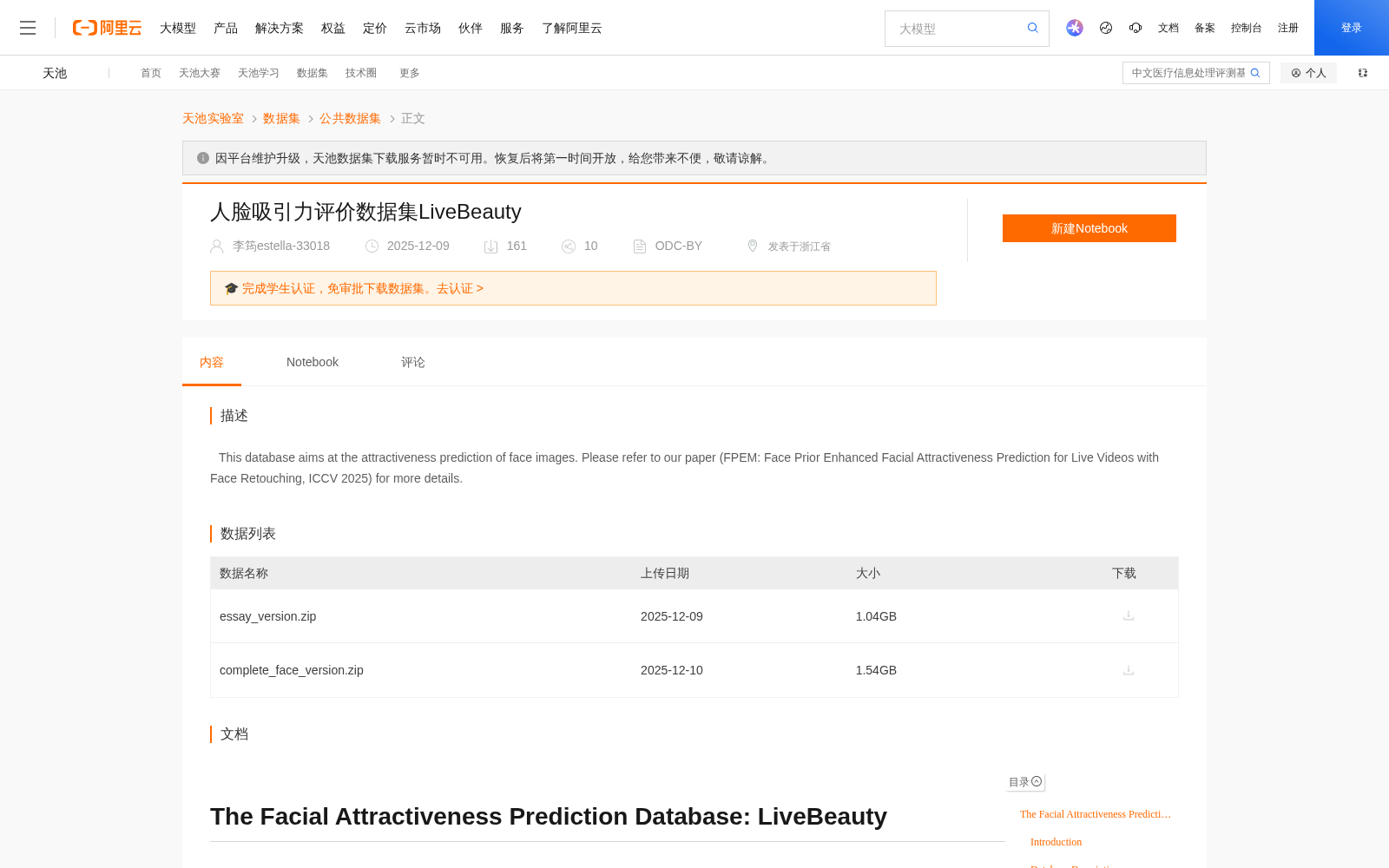Click the 阿里云 logo
The image size is (1389, 868).
(107, 28)
